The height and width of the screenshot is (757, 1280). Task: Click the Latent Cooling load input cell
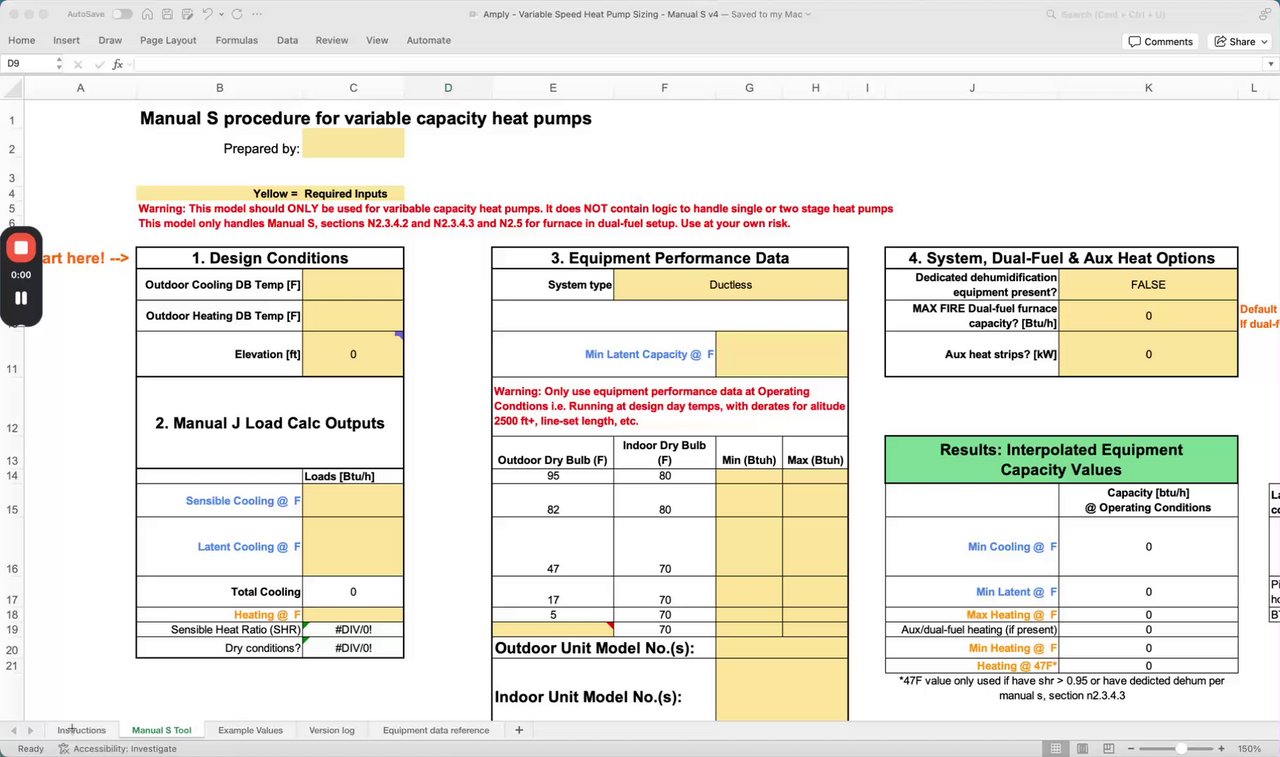point(353,546)
